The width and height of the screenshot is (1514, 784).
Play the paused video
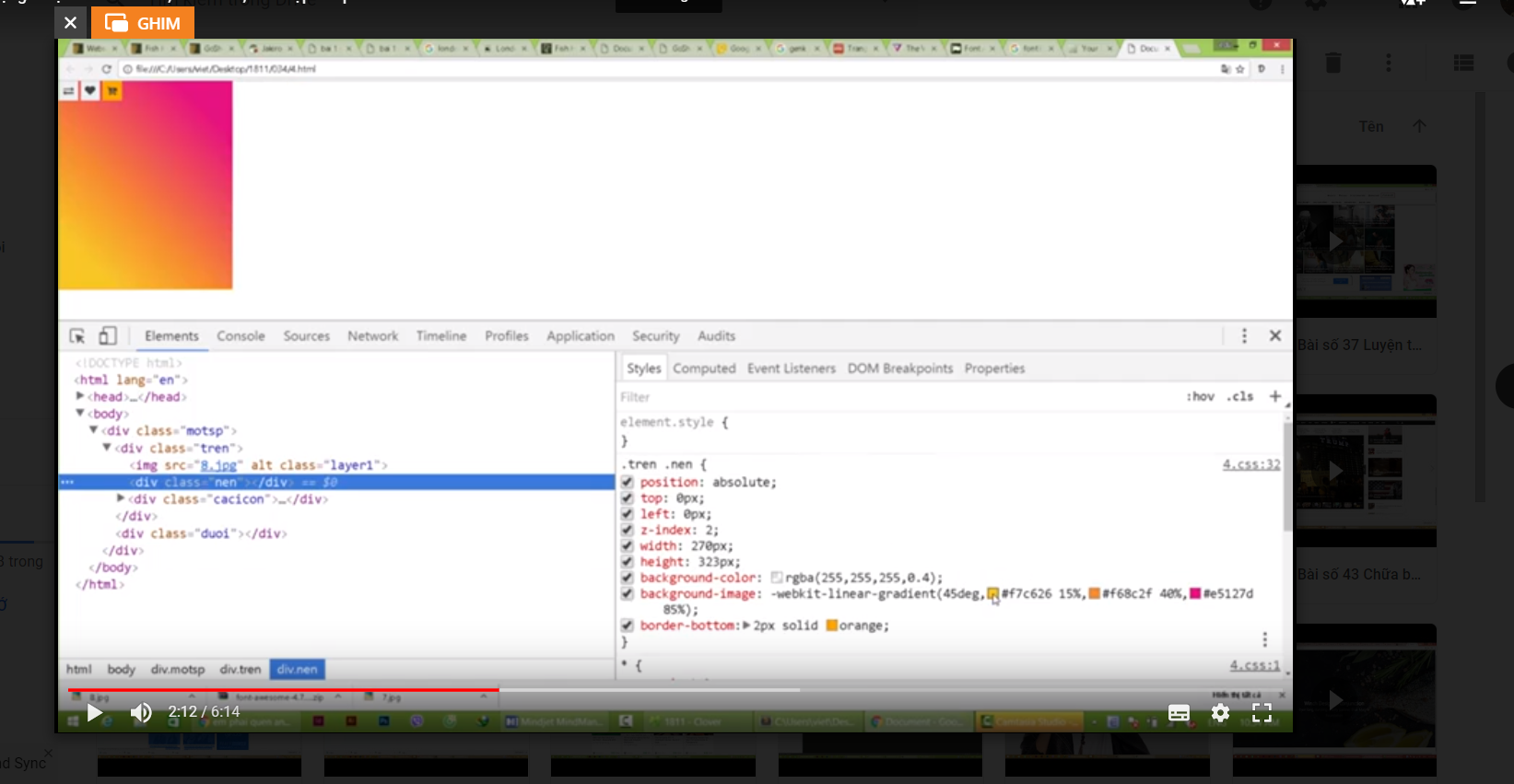[x=94, y=712]
